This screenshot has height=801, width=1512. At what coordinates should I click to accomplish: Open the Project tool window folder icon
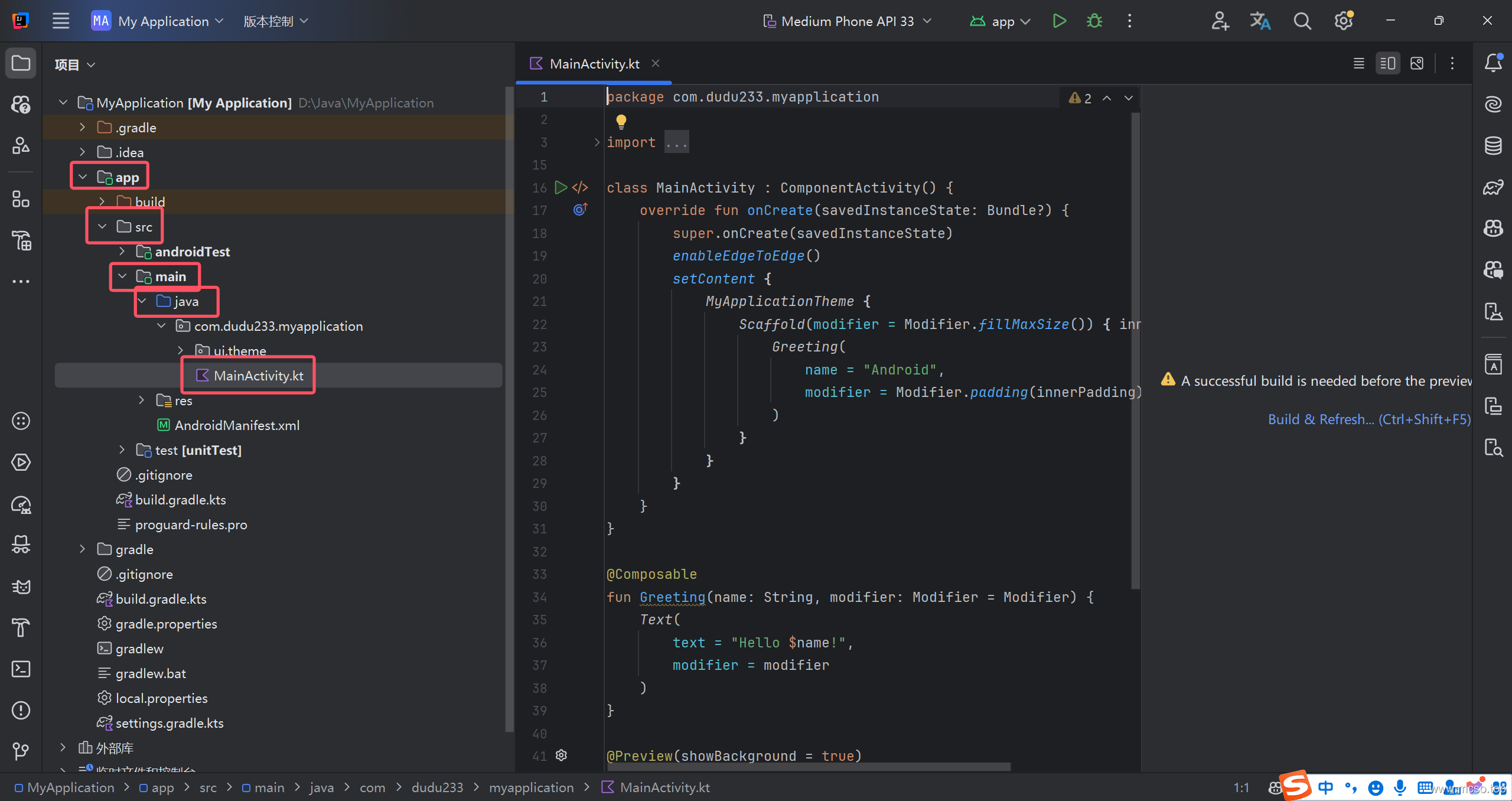[x=21, y=63]
